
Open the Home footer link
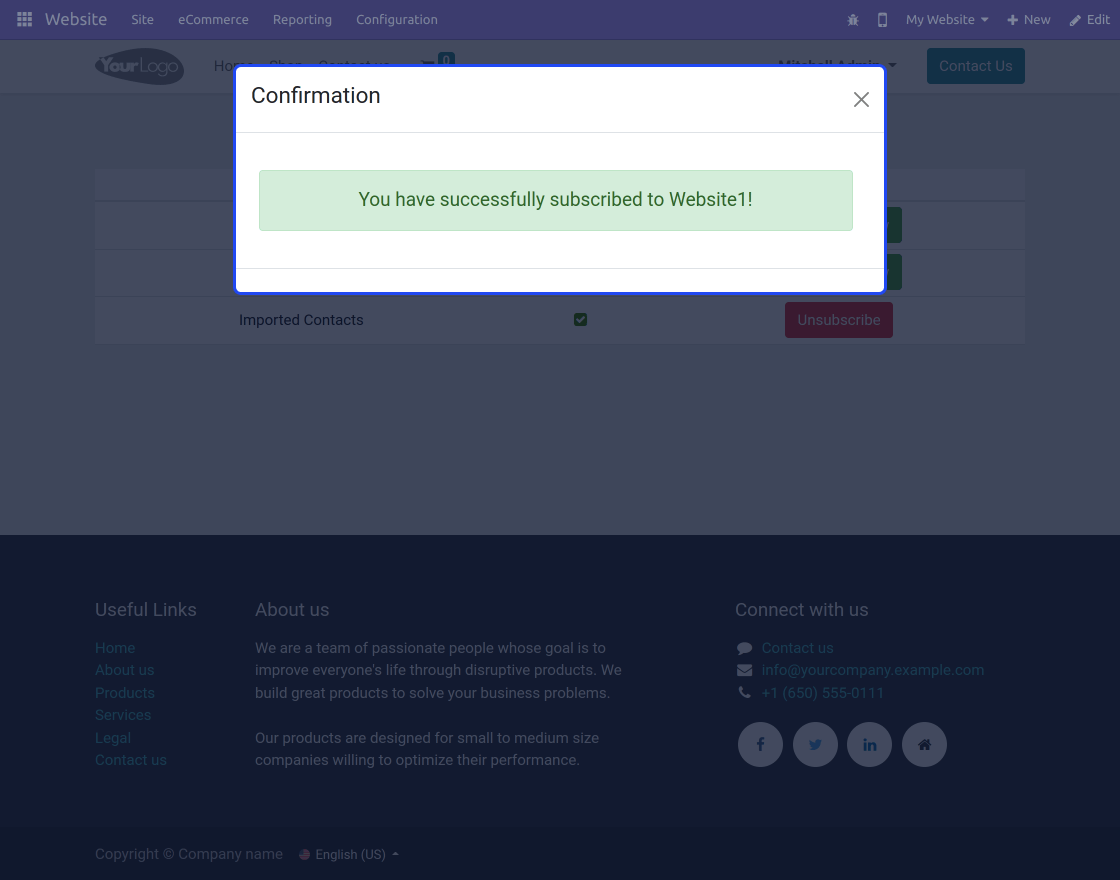point(115,648)
